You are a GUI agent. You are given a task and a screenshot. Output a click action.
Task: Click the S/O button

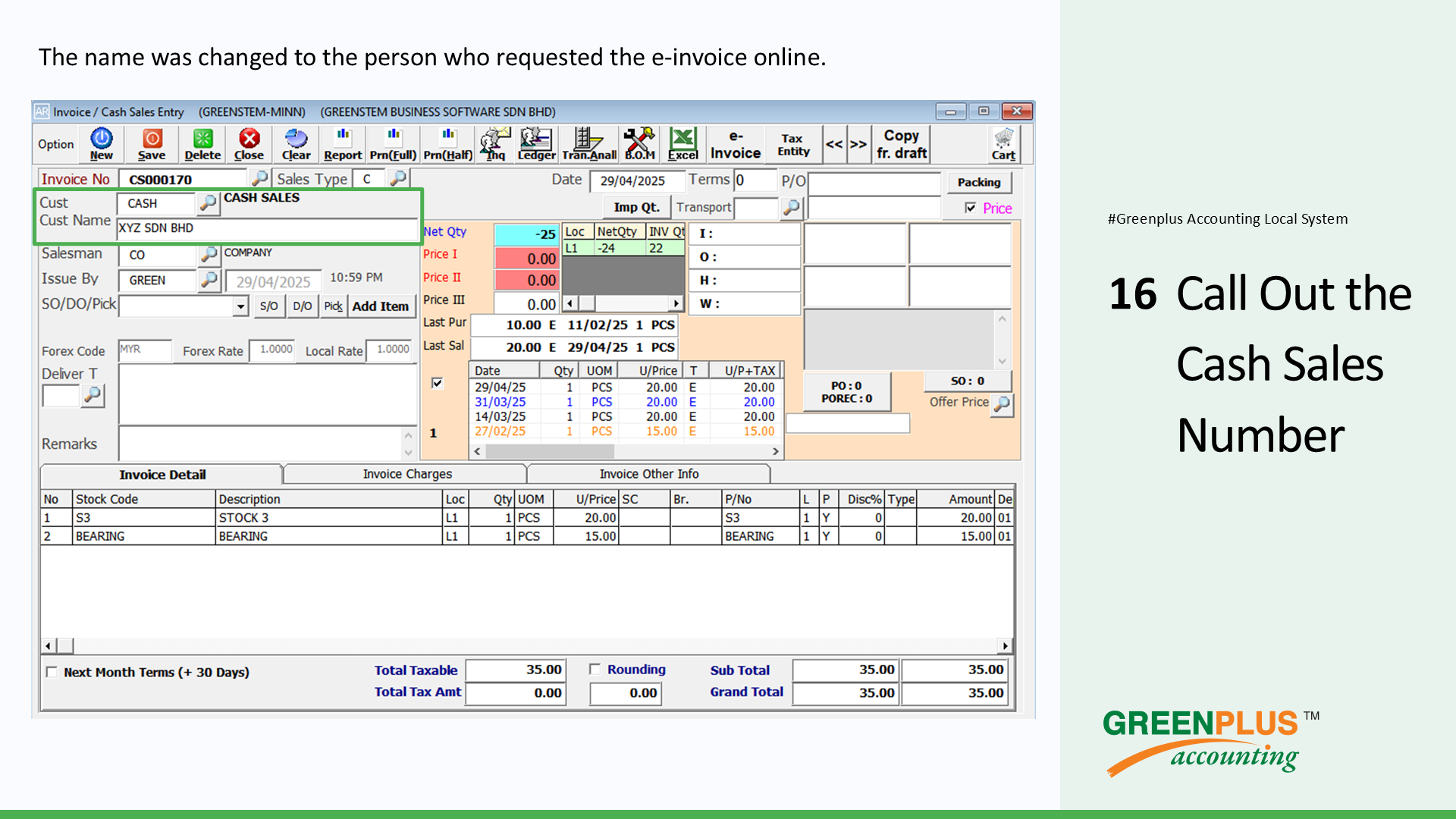(x=268, y=306)
